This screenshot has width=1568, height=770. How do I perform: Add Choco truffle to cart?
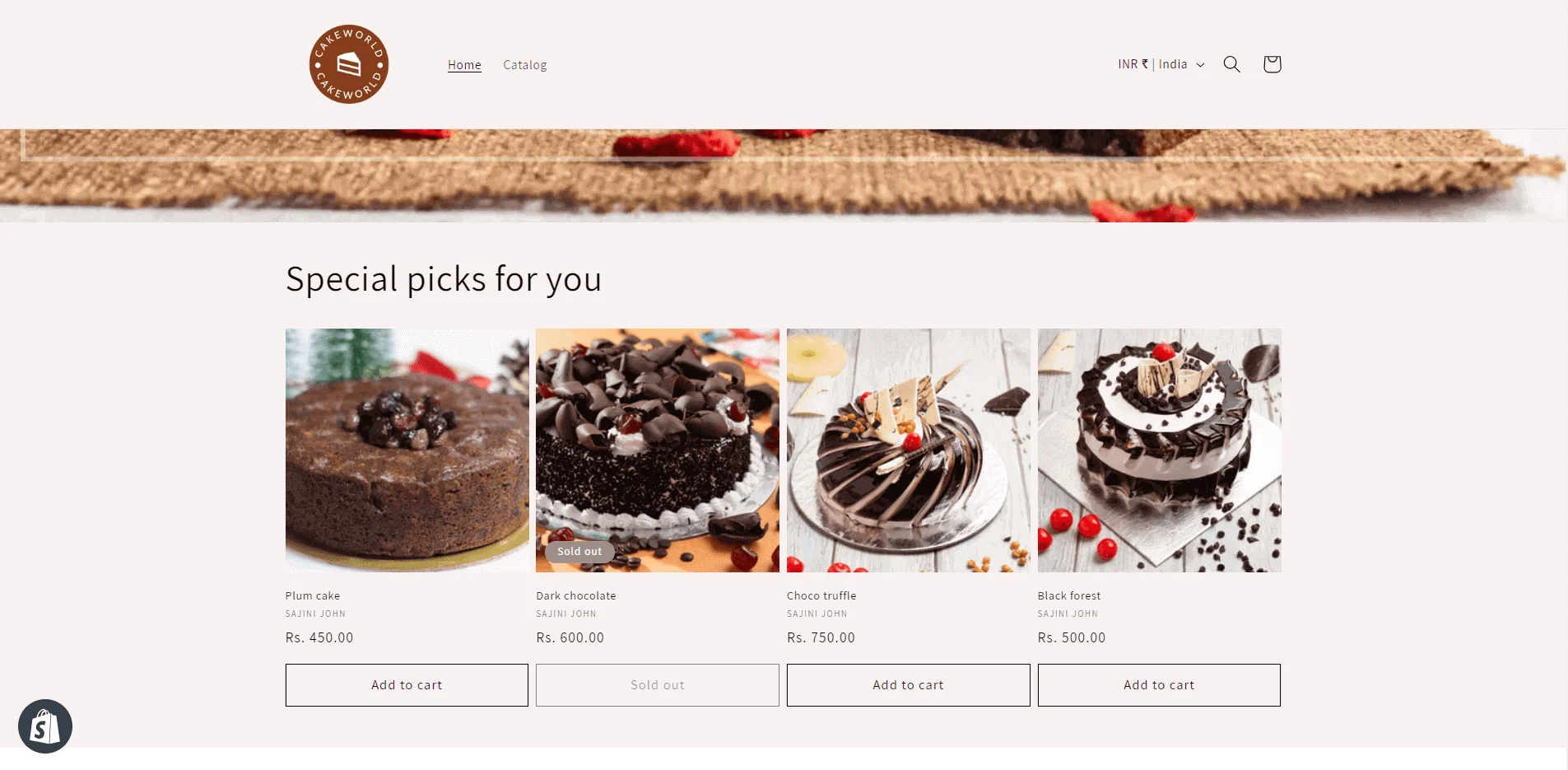click(x=908, y=685)
